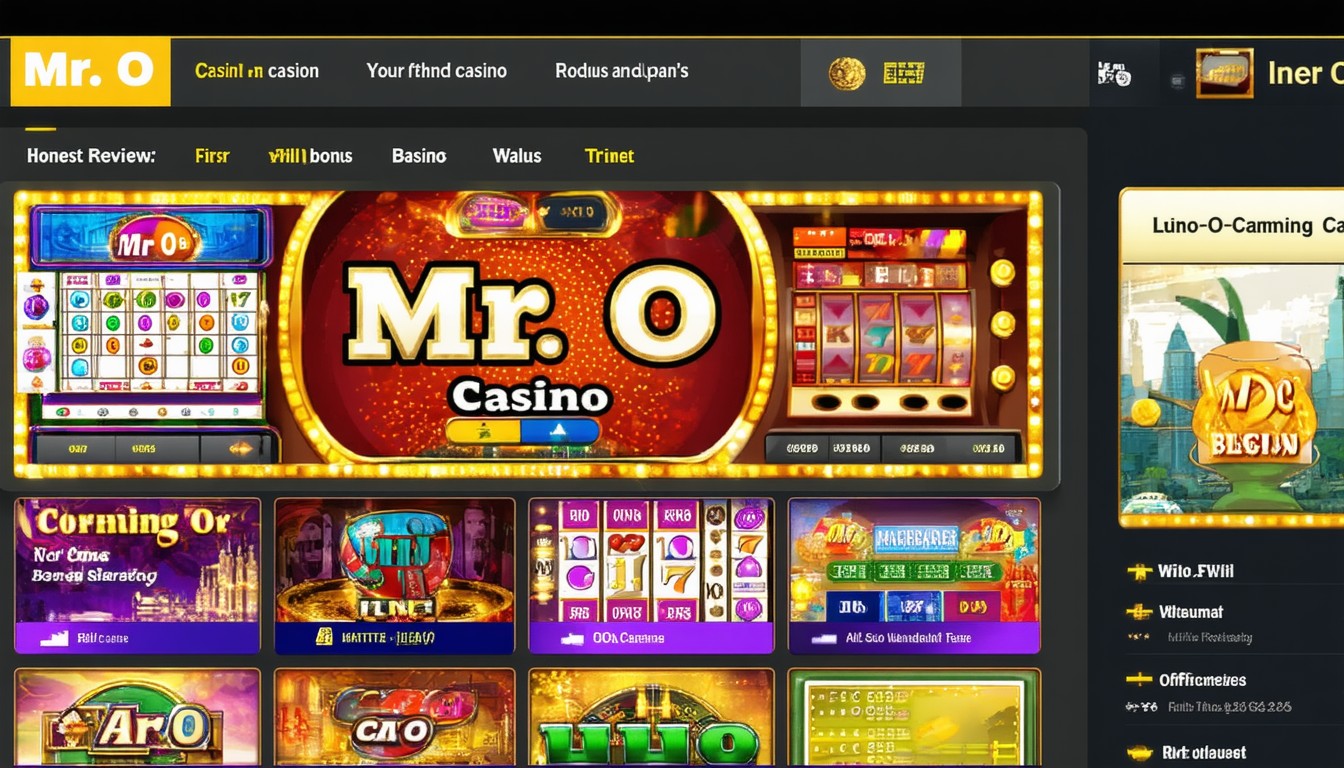Open the 'Your fthnd casino' nav item
Image resolution: width=1344 pixels, height=768 pixels.
pyautogui.click(x=437, y=71)
